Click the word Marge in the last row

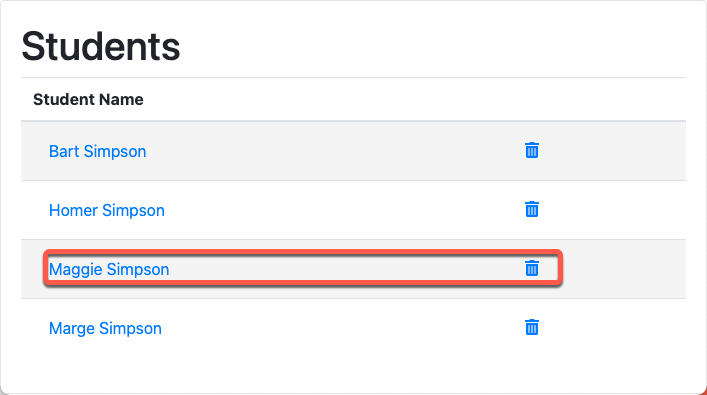72,329
